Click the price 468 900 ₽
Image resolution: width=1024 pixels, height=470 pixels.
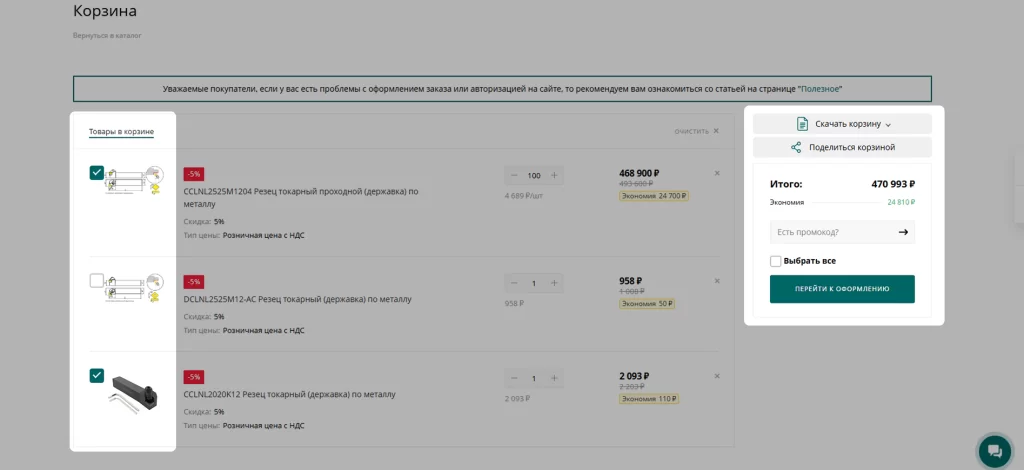click(x=639, y=173)
